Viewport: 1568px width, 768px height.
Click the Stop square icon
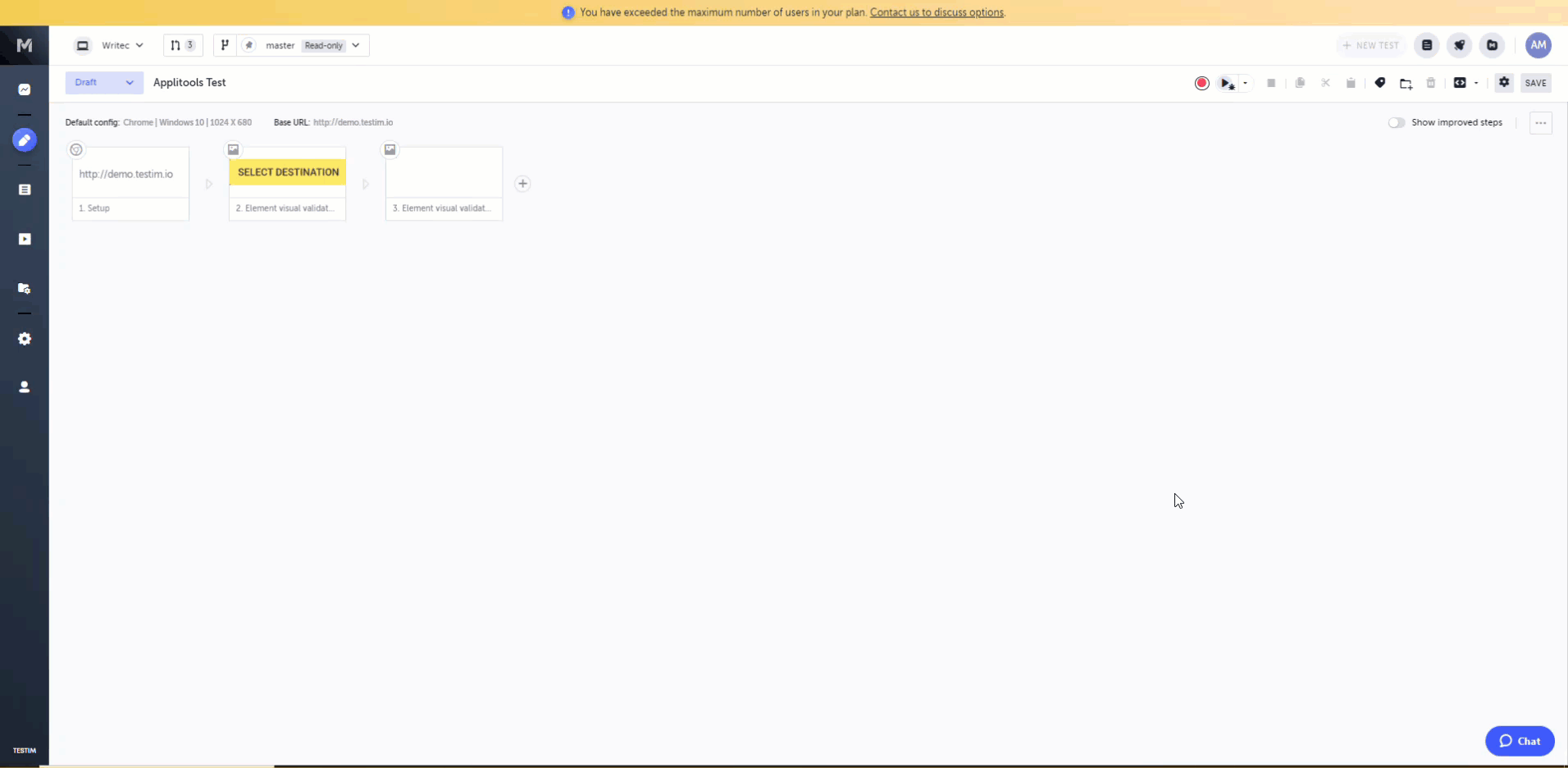1271,83
